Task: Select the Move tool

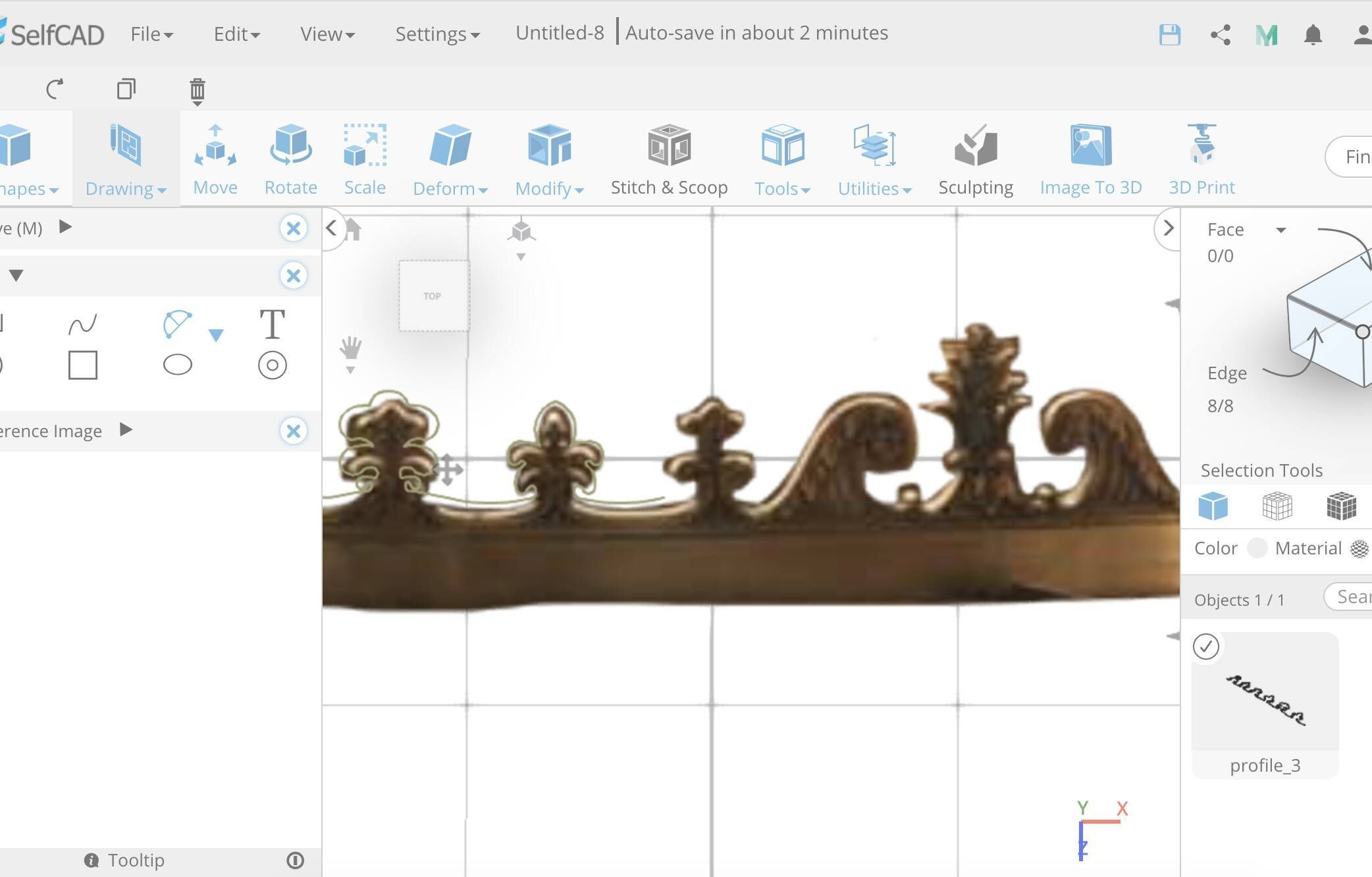Action: 215,158
